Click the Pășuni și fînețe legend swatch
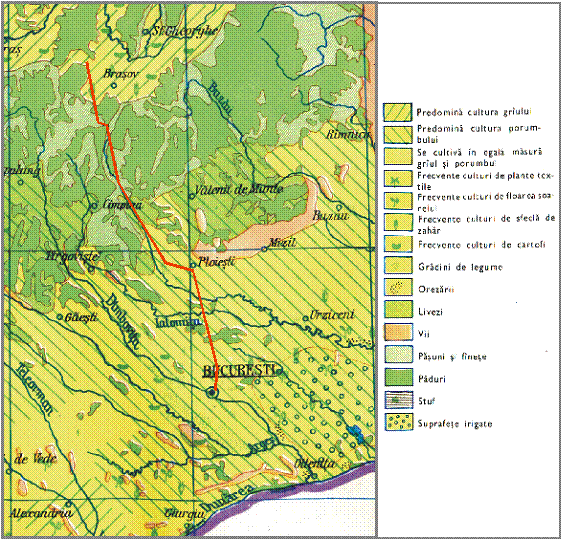563x542 pixels. click(x=398, y=355)
